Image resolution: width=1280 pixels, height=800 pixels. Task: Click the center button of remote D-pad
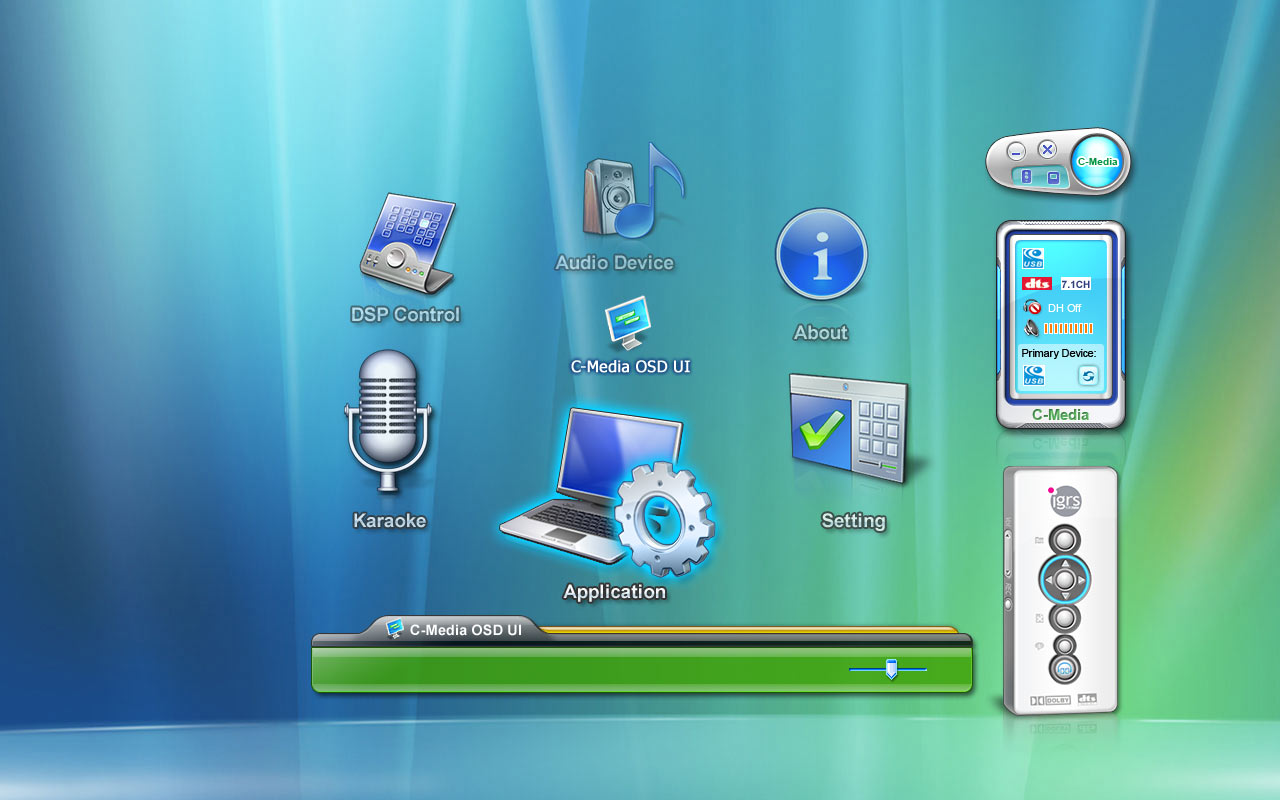click(1065, 580)
